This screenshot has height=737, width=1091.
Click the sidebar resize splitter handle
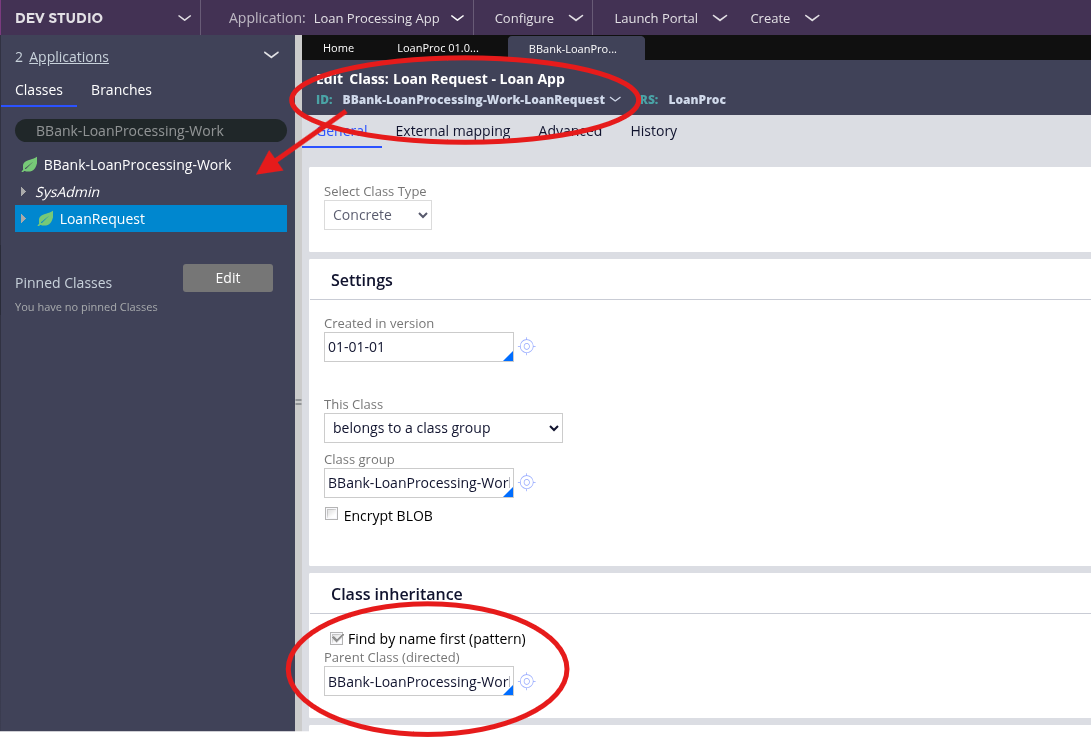pos(297,402)
